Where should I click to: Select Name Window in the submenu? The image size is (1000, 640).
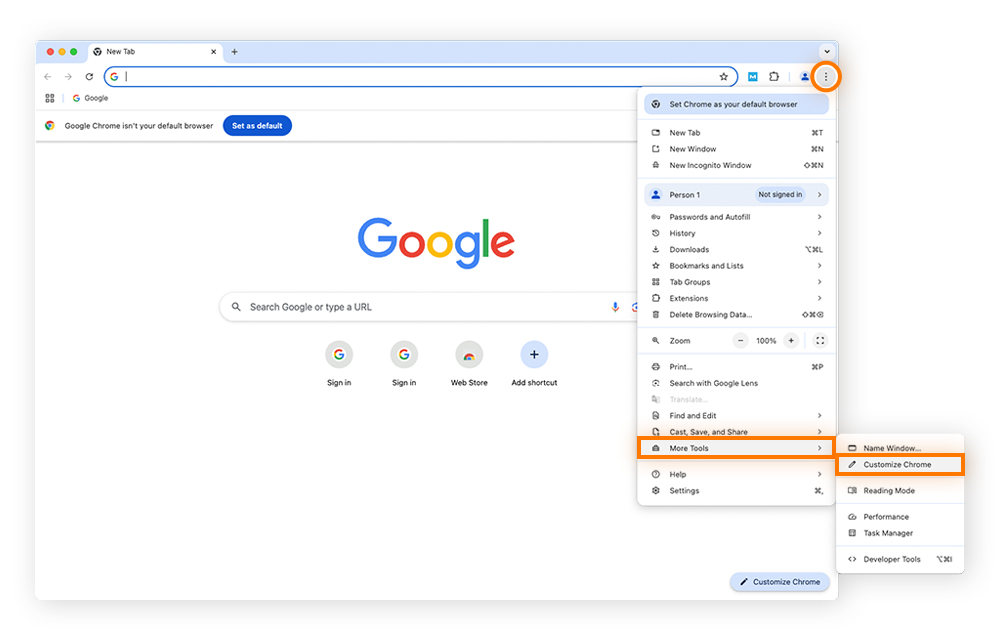pyautogui.click(x=900, y=448)
